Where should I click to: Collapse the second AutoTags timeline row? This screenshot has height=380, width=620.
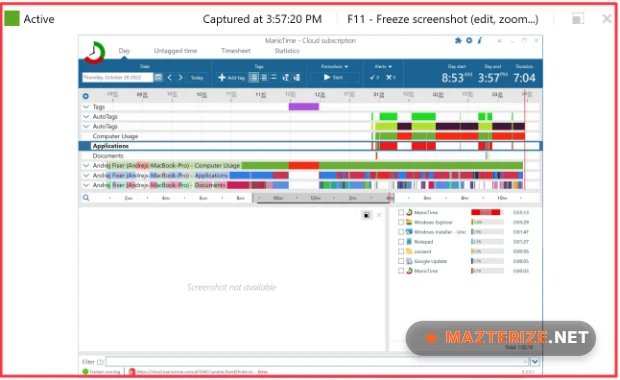[86, 126]
